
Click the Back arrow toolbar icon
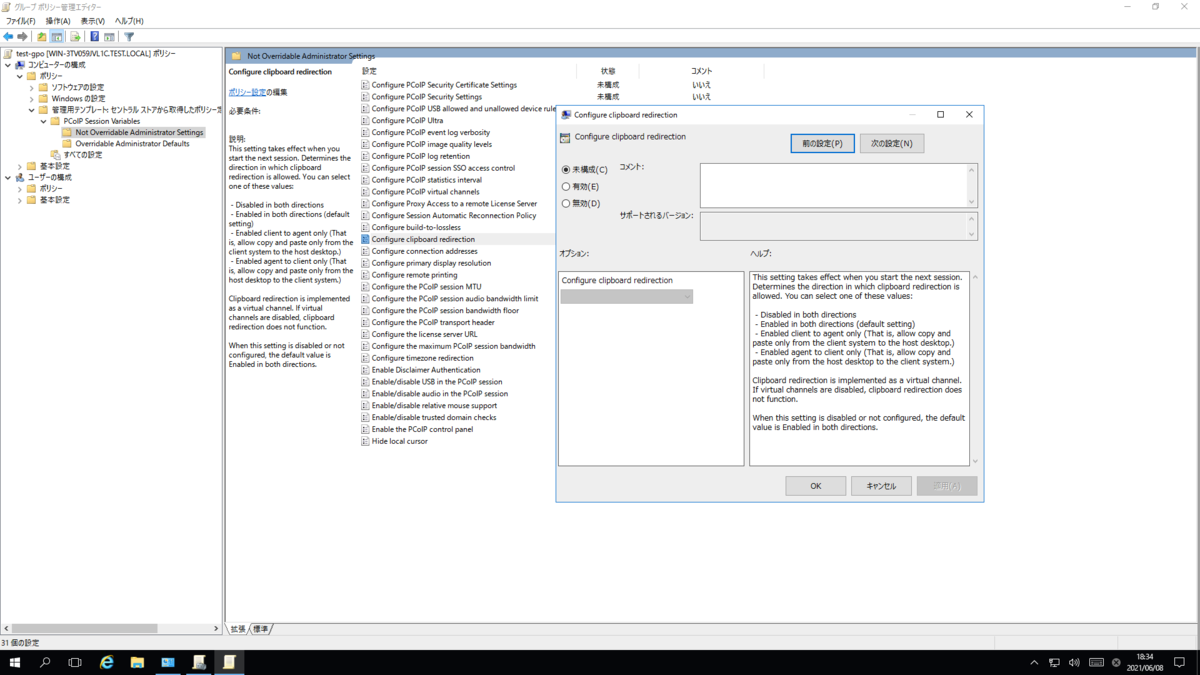(x=9, y=37)
